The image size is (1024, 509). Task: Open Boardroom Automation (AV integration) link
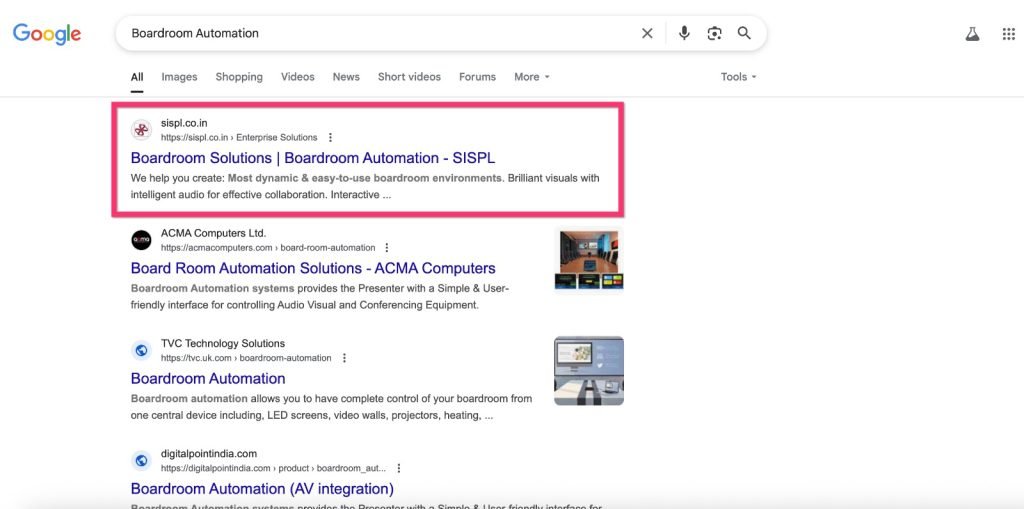[262, 489]
